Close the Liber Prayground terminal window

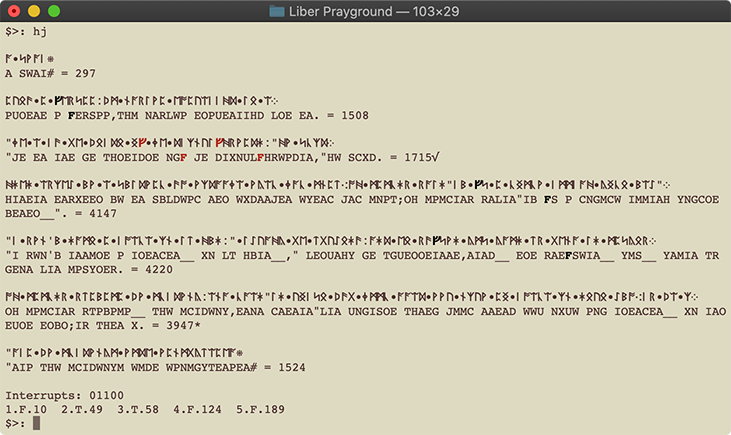point(14,11)
